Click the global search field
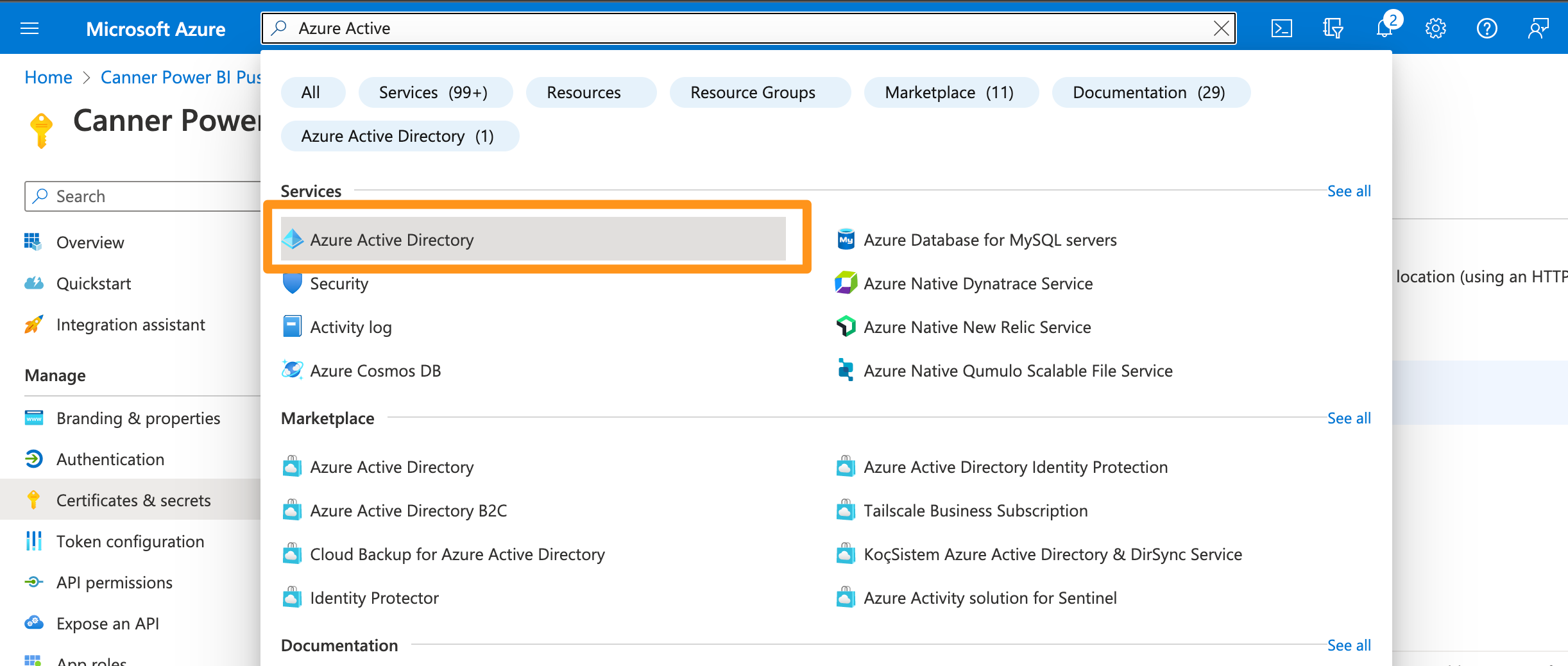The height and width of the screenshot is (666, 1568). click(x=749, y=28)
